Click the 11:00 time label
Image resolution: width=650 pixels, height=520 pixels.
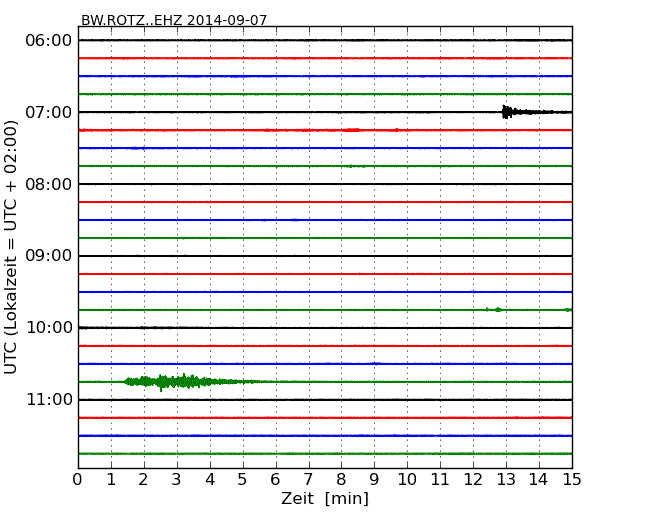tap(49, 400)
